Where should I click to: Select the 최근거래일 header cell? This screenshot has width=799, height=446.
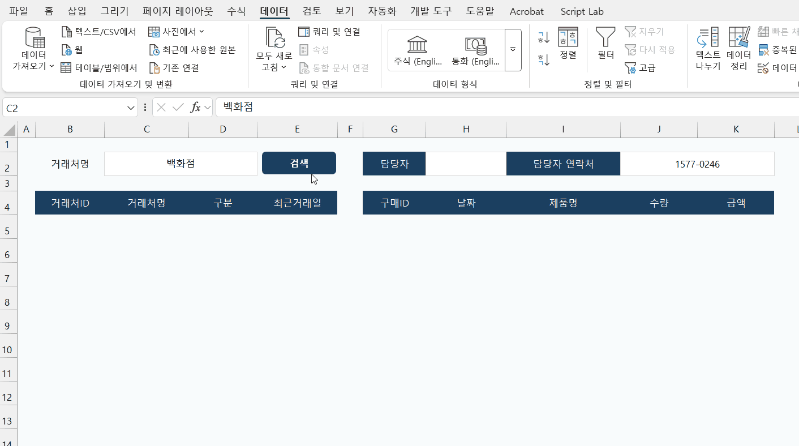pos(297,203)
